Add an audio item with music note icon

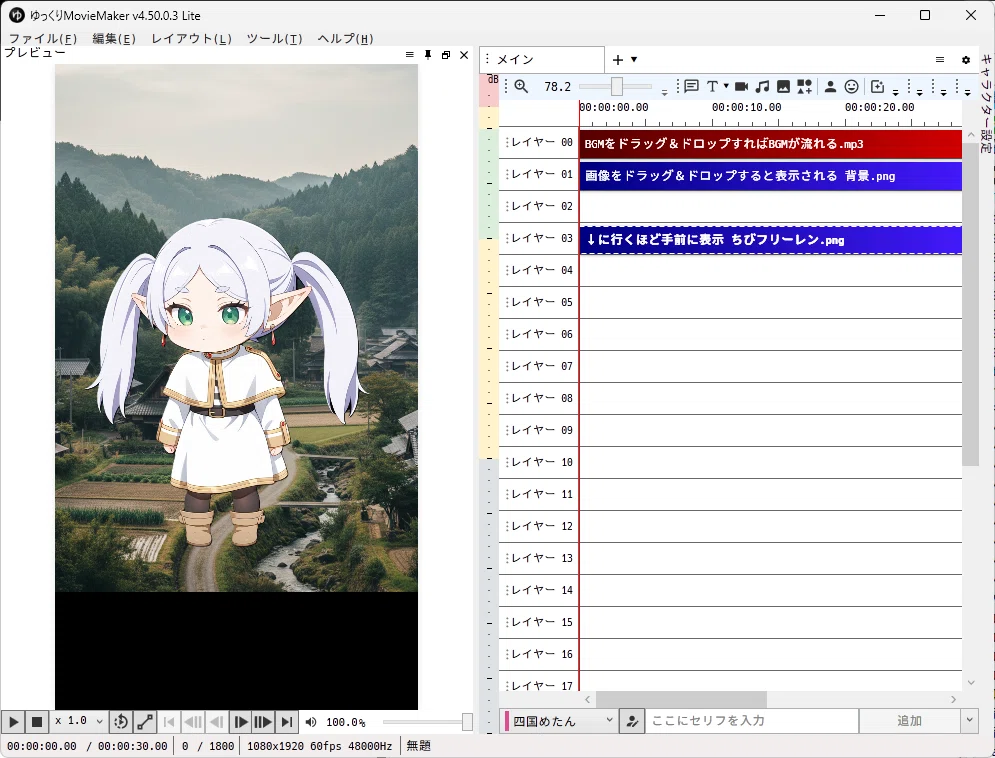click(763, 86)
